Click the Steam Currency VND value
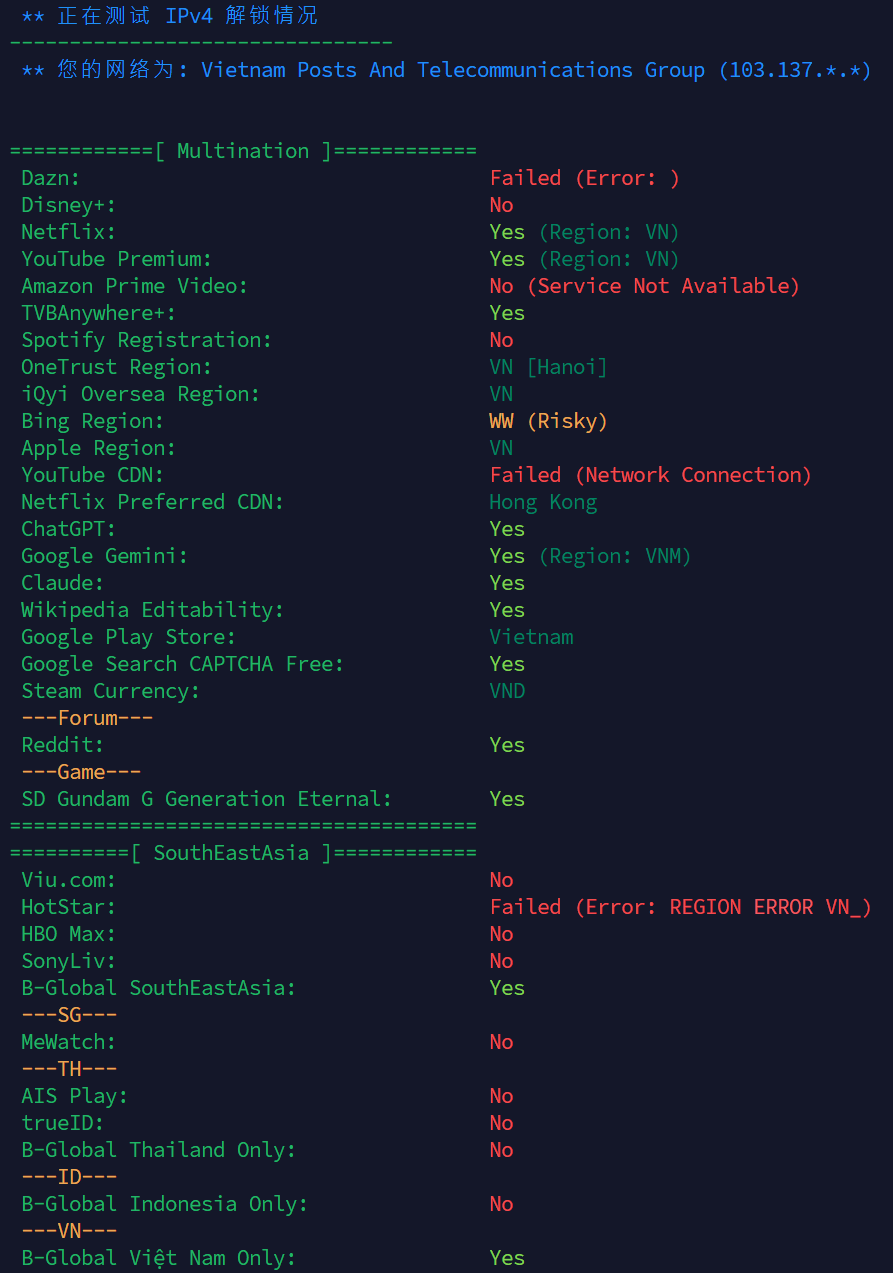 [x=507, y=691]
